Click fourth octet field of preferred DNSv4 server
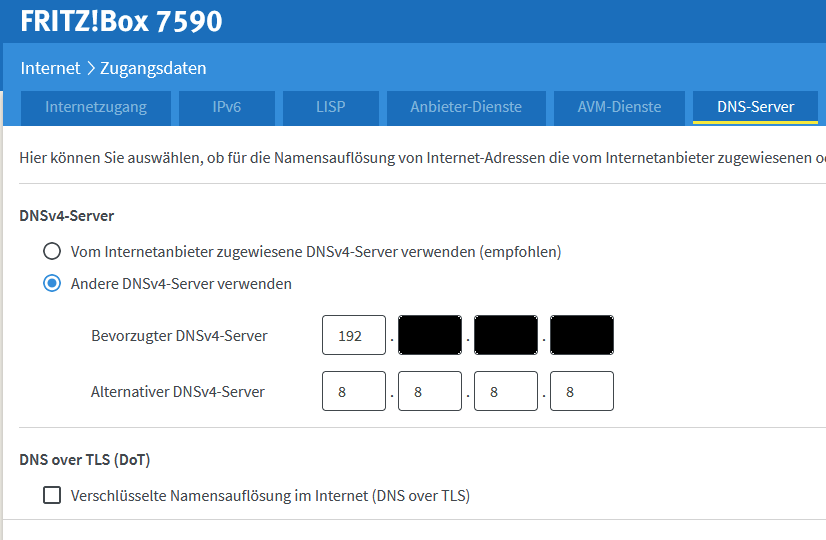 pos(582,335)
